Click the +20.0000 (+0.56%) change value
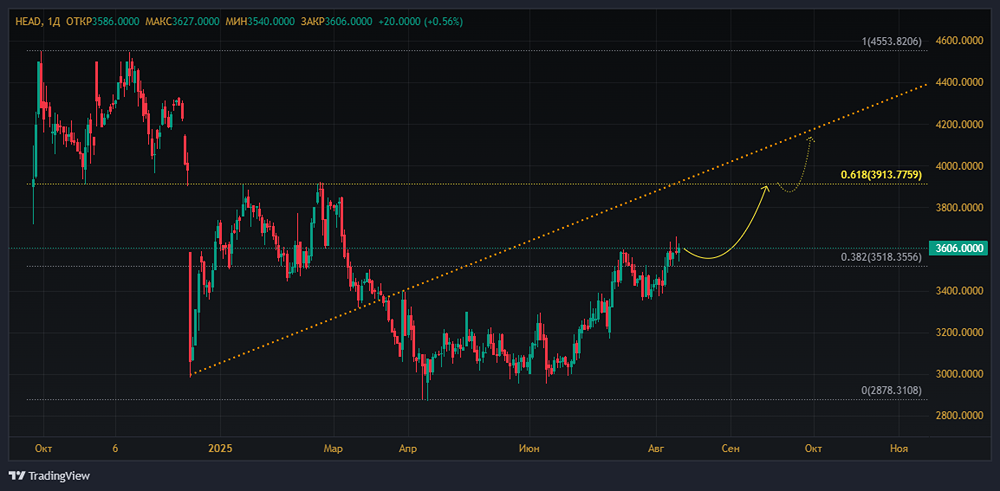 pos(420,22)
